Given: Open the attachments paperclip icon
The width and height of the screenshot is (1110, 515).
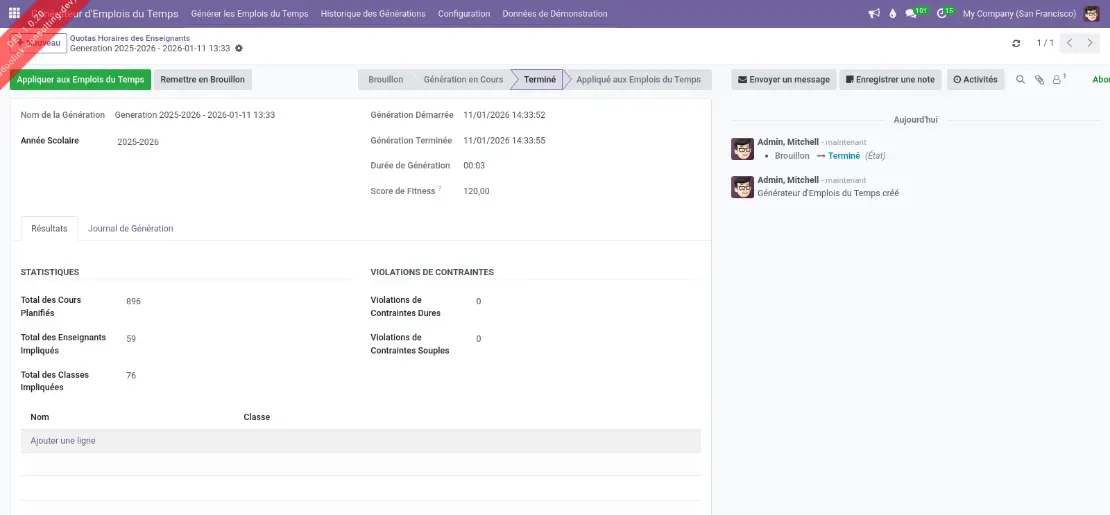Looking at the screenshot, I should (x=1039, y=80).
